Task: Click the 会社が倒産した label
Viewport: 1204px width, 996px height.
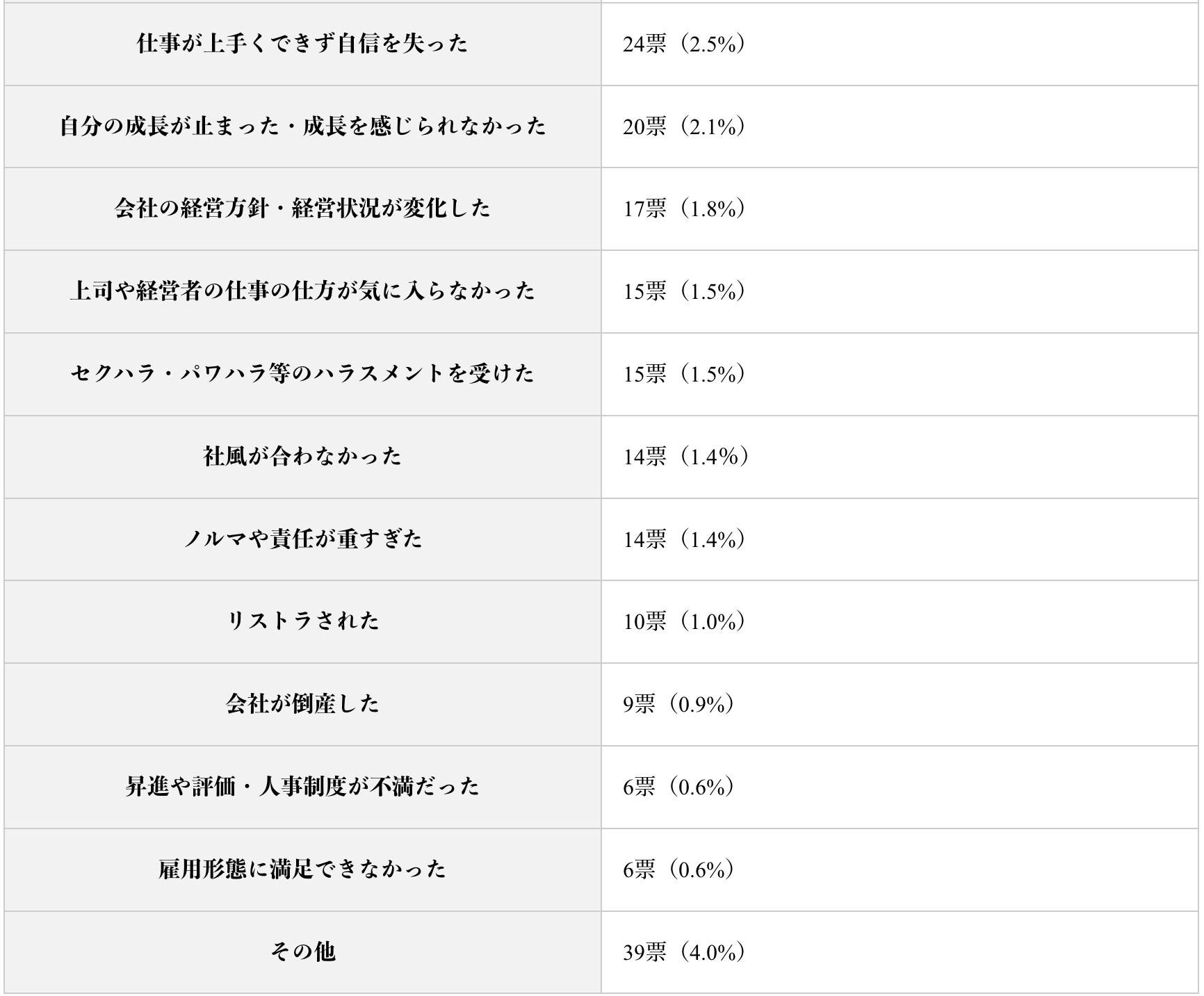Action: click(x=302, y=704)
